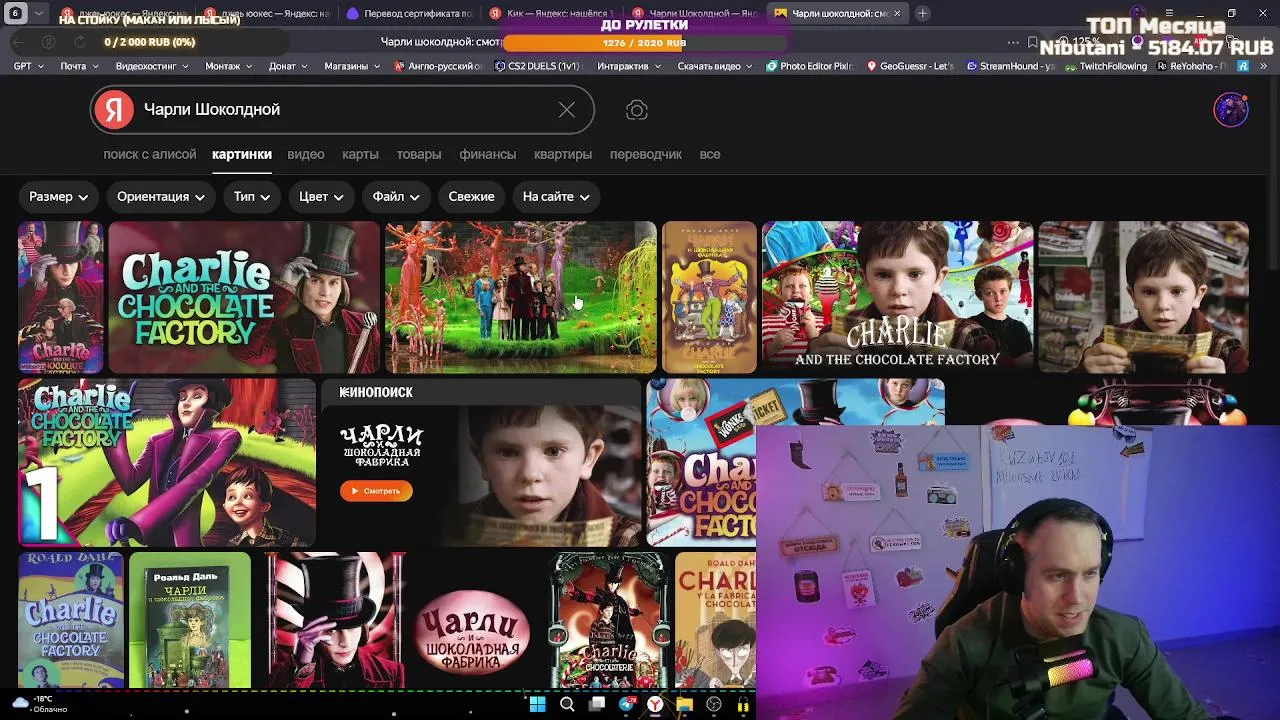Open GeoGuessr bookmark
This screenshot has width=1280, height=720.
(910, 66)
